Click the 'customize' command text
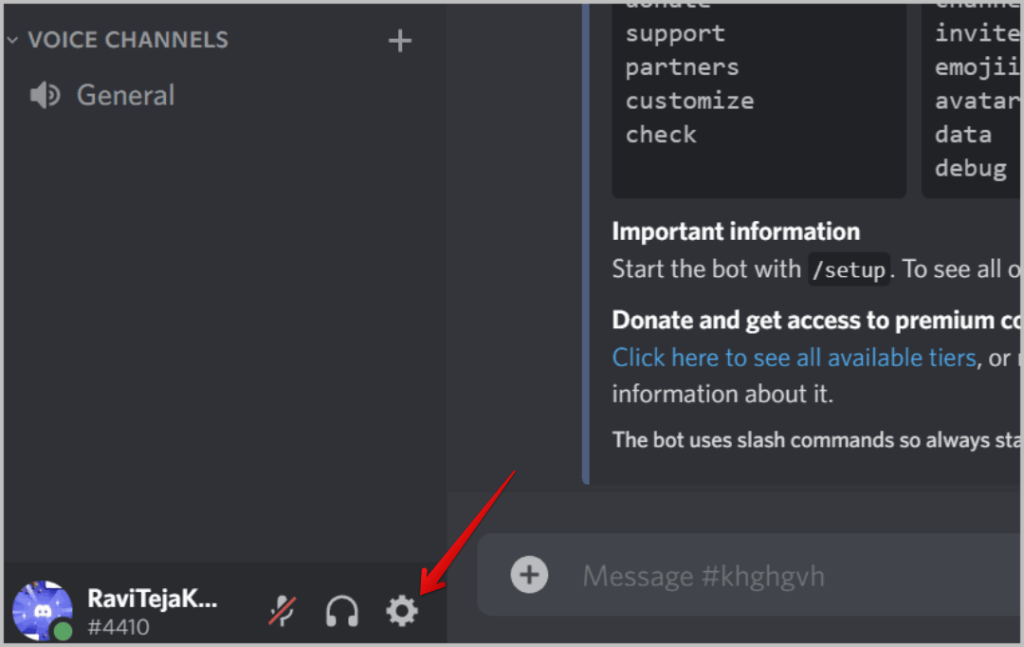1024x647 pixels. [x=690, y=101]
